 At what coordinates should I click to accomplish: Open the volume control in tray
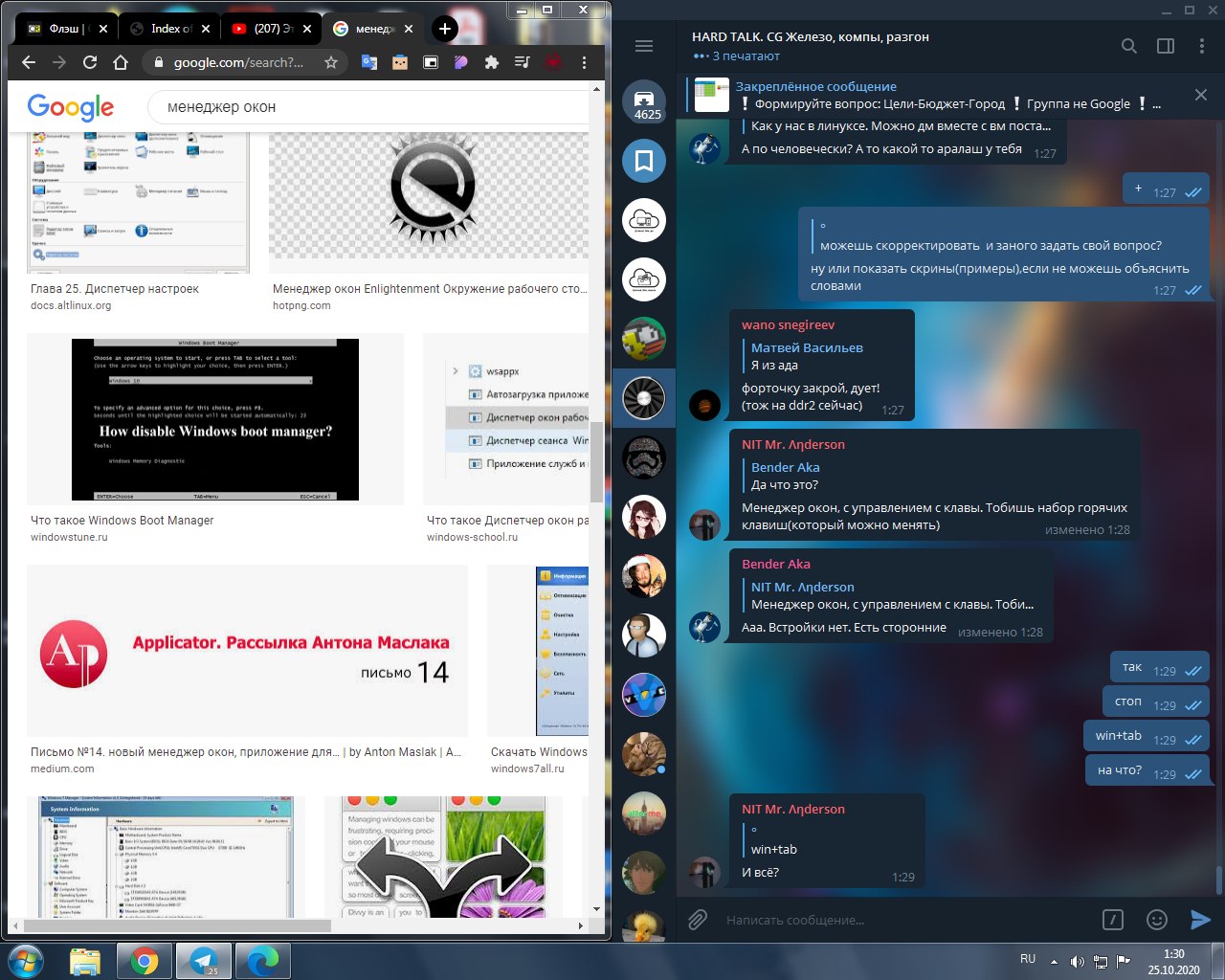point(1077,961)
